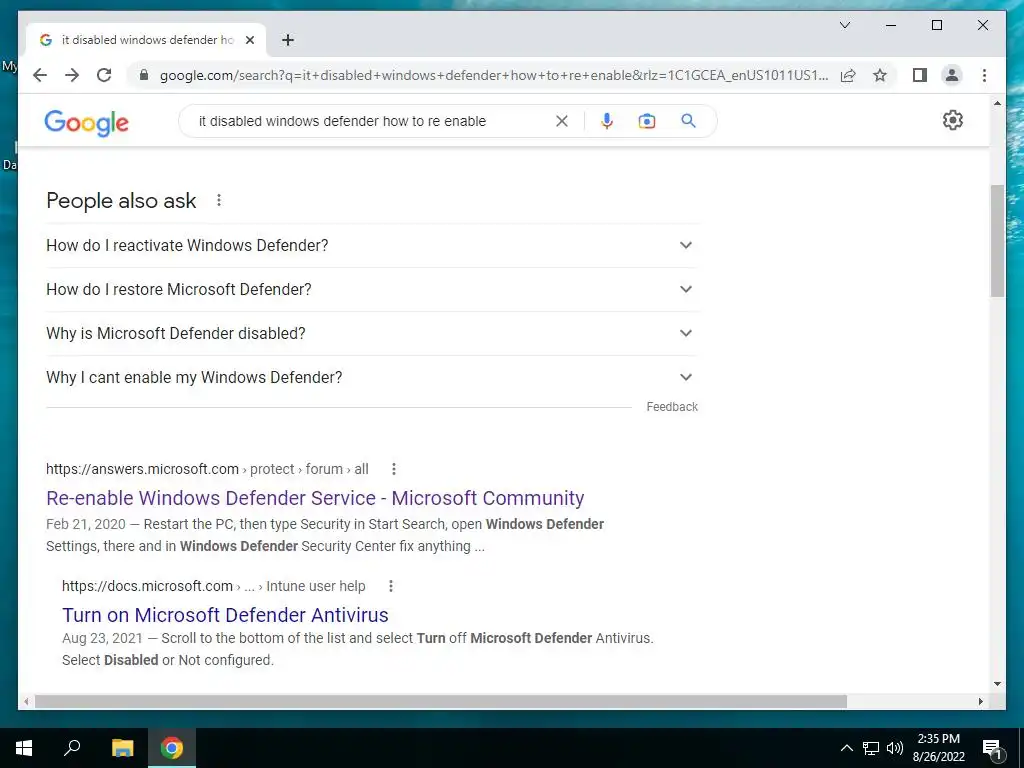Click the scroll-left arrow on the horizontal scrollbar
1024x768 pixels.
click(x=26, y=701)
